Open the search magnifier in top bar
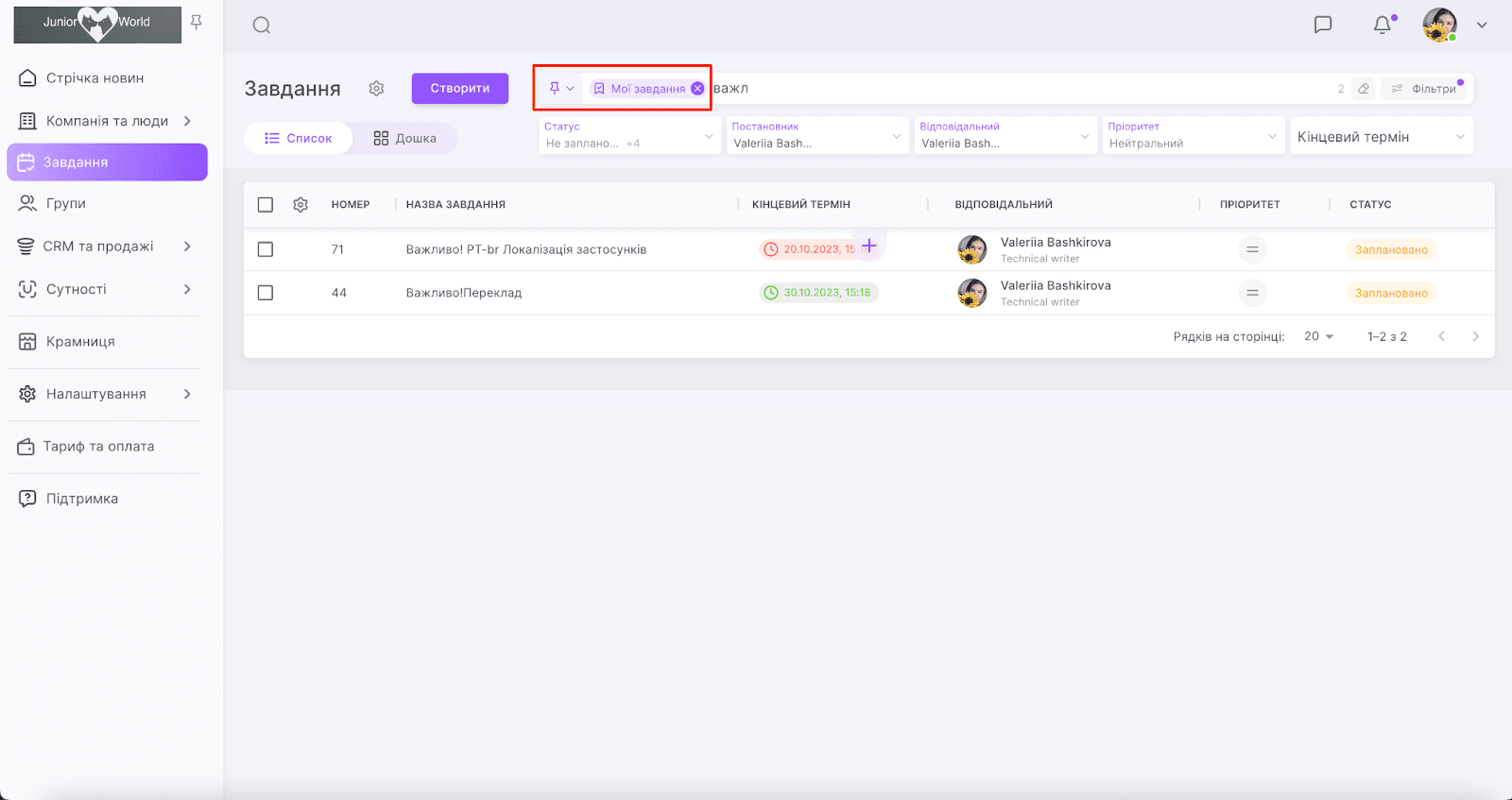The width and height of the screenshot is (1512, 800). [x=262, y=26]
